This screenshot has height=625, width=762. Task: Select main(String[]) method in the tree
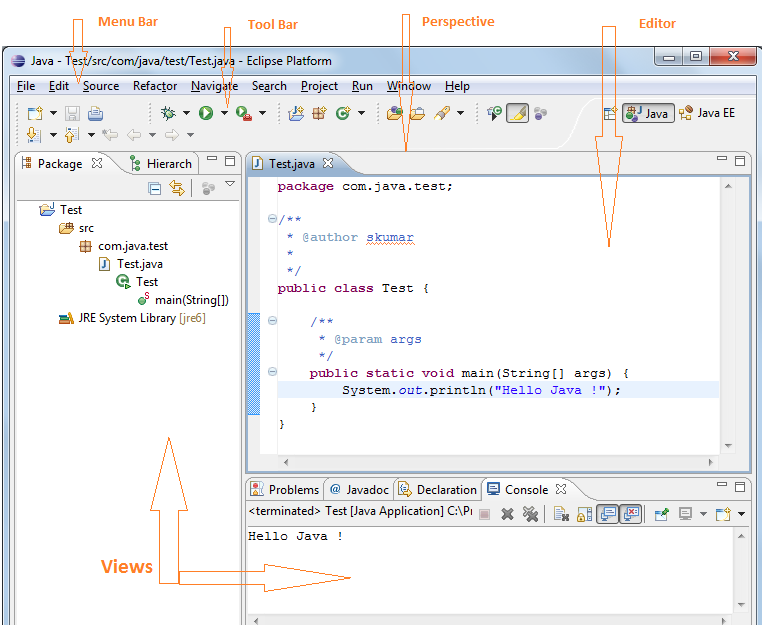pos(183,300)
